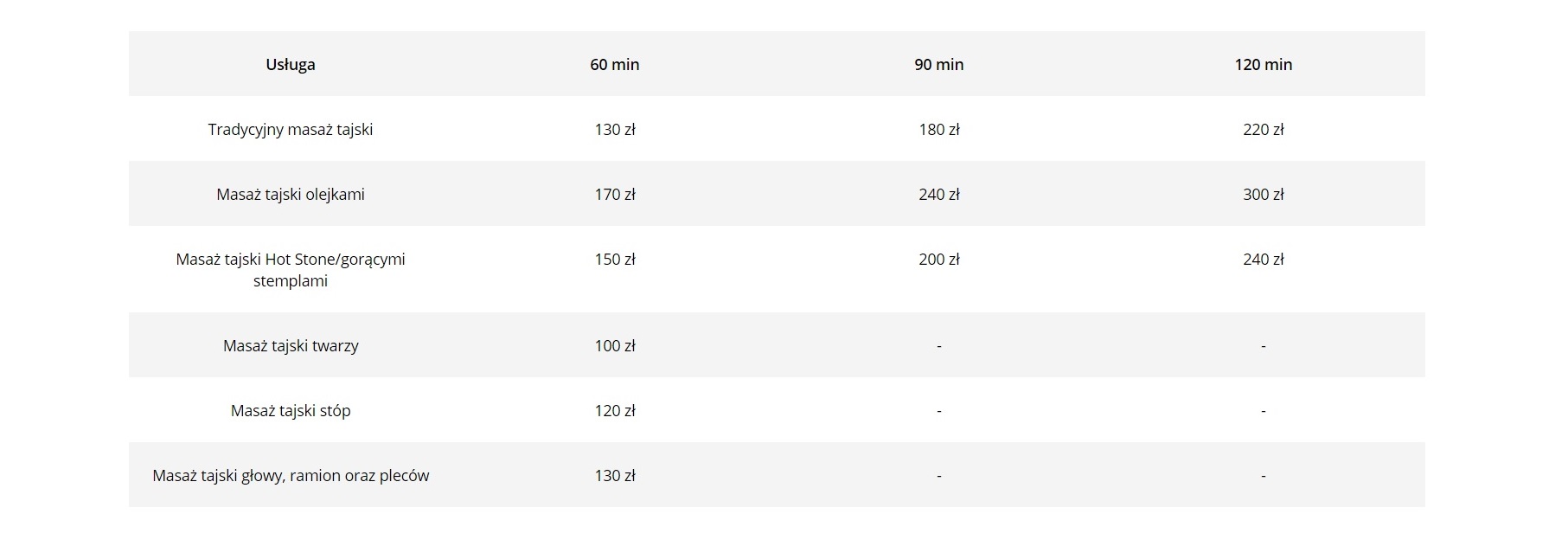The height and width of the screenshot is (546, 1568).
Task: Click the 300 zł price cell
Action: click(x=1263, y=195)
